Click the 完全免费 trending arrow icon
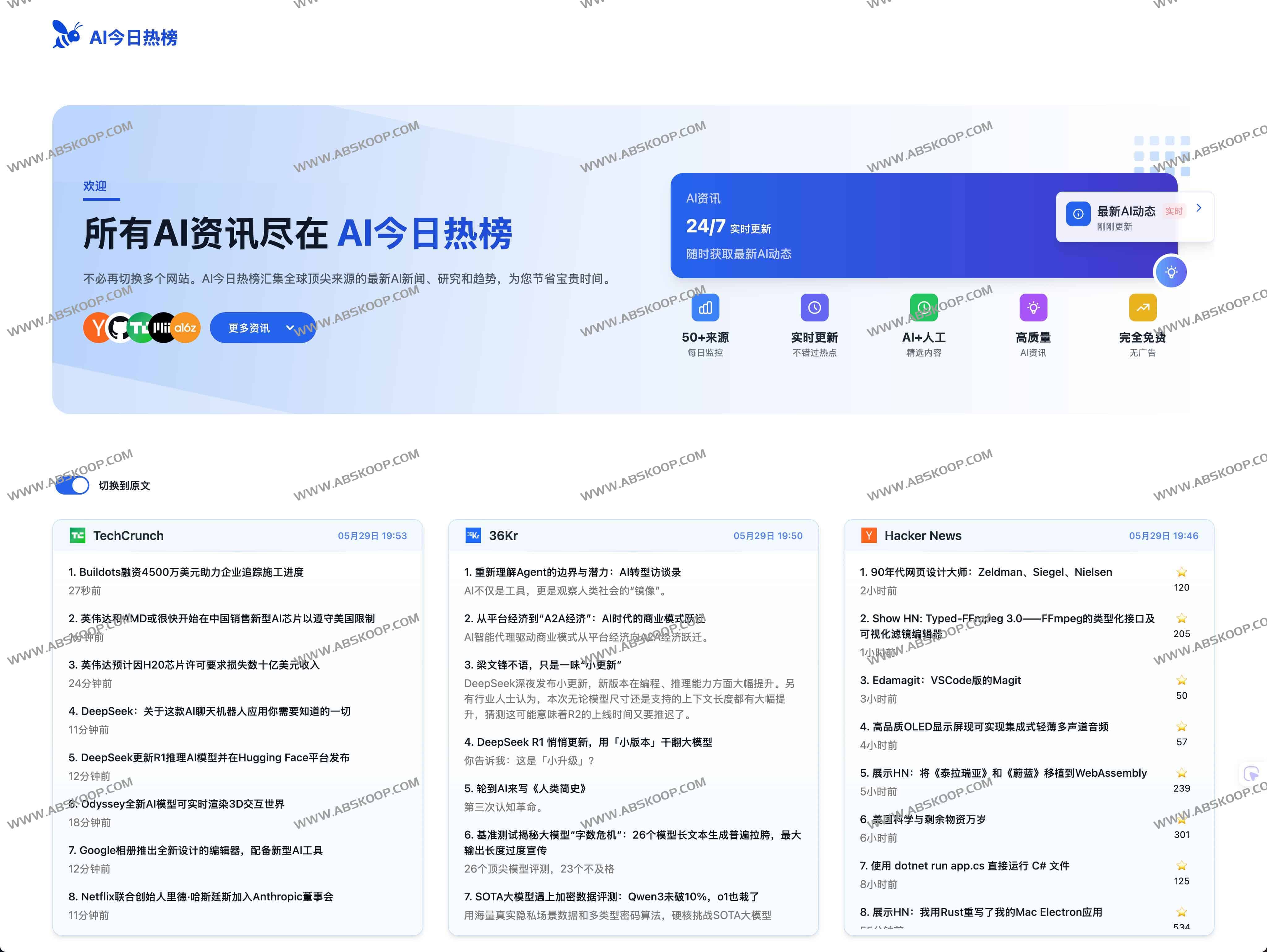Image resolution: width=1267 pixels, height=952 pixels. pyautogui.click(x=1143, y=308)
